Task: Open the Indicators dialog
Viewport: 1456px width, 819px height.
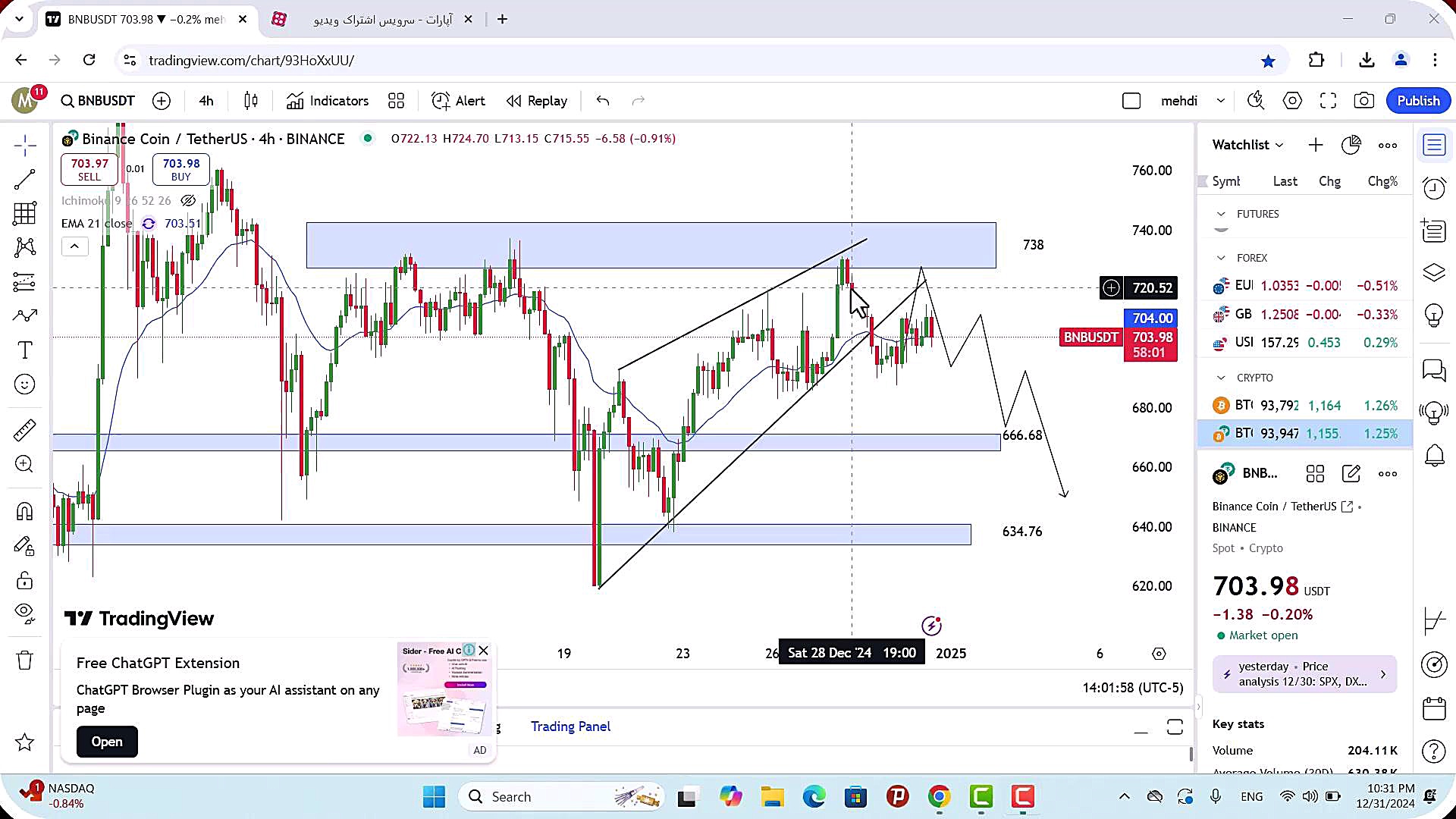Action: point(328,101)
